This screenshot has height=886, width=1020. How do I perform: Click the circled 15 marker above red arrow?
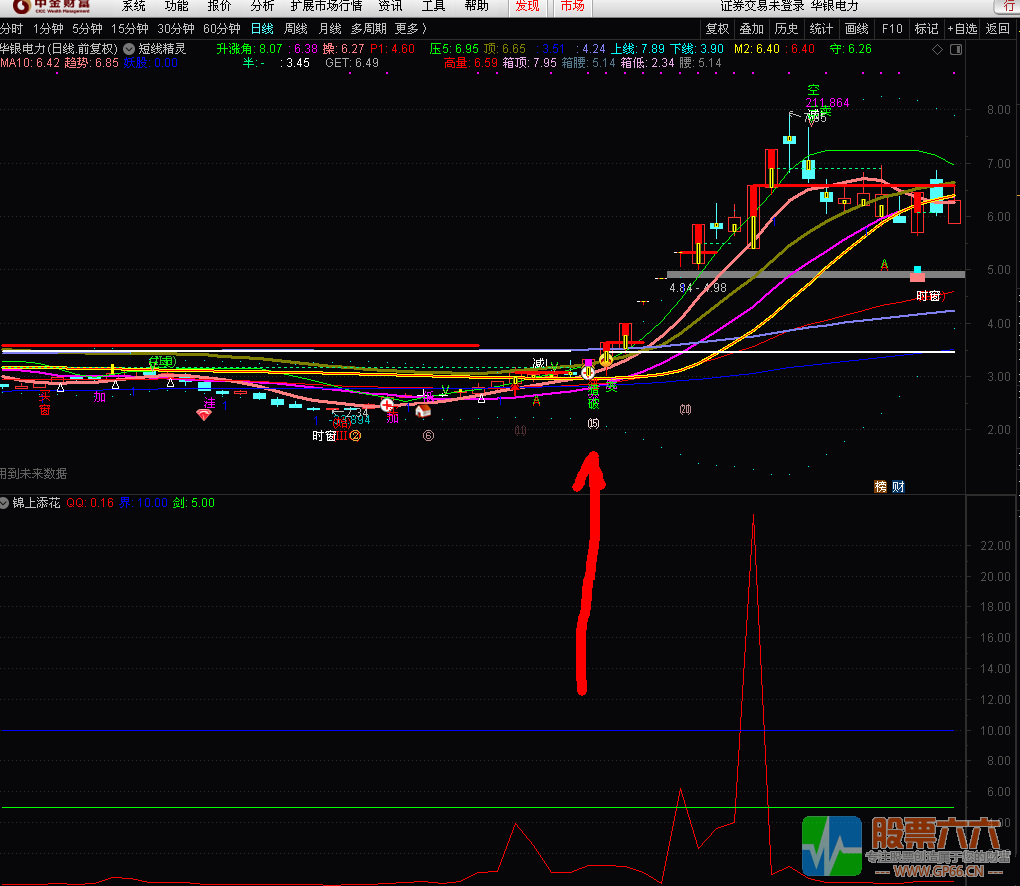click(593, 423)
